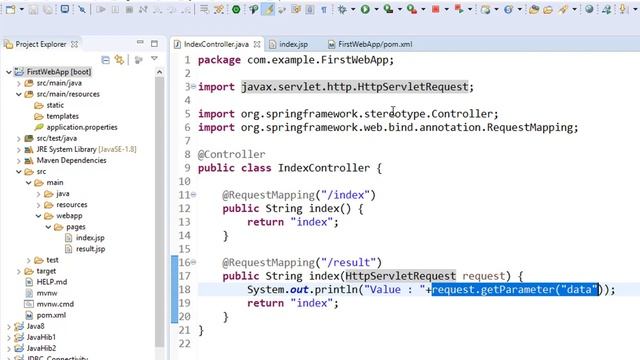Click the Coverage run icon

click(389, 9)
